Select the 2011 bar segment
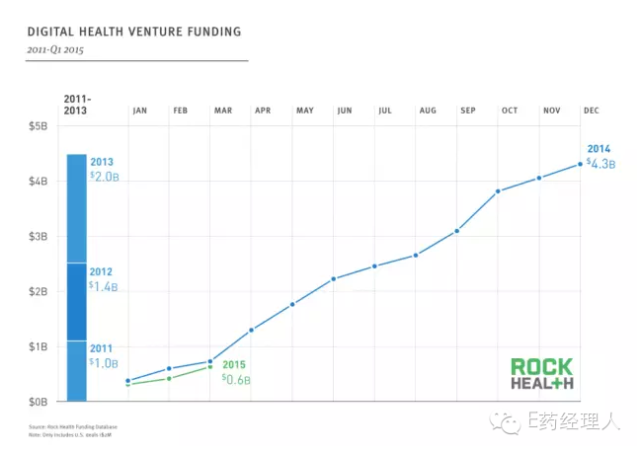 (76, 370)
